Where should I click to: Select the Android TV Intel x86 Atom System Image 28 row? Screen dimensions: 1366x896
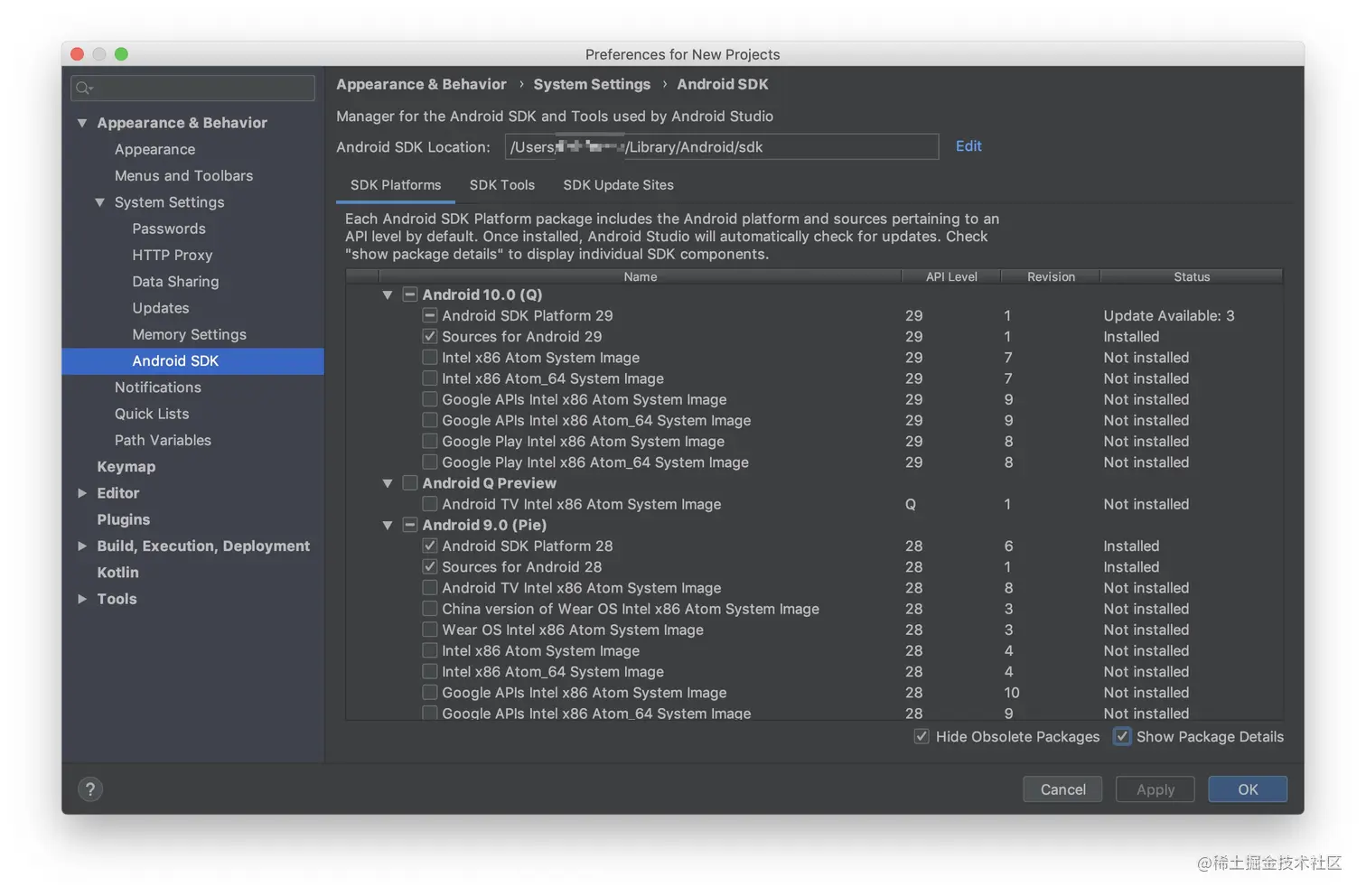point(813,588)
